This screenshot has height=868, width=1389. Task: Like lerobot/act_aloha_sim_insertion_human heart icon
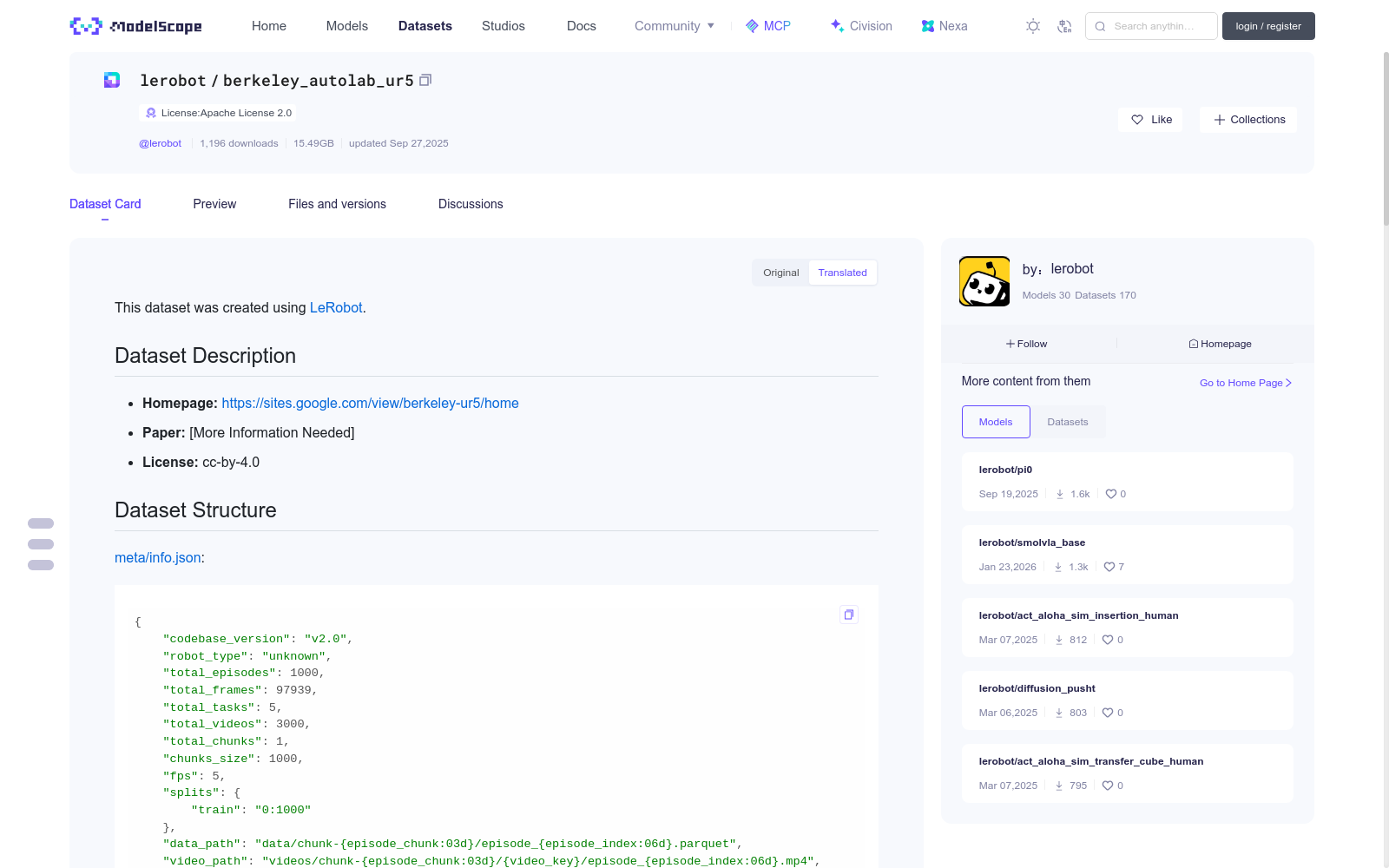tap(1108, 640)
